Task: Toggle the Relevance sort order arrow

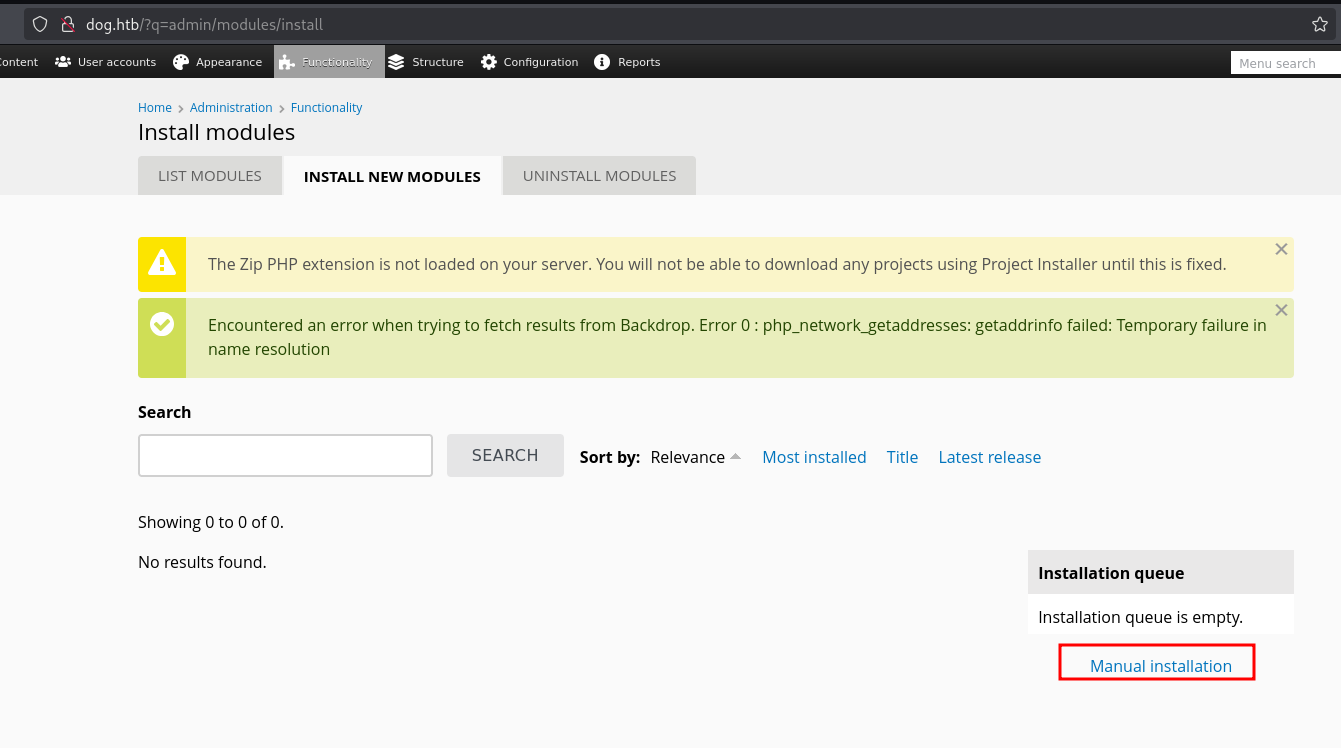Action: coord(736,457)
